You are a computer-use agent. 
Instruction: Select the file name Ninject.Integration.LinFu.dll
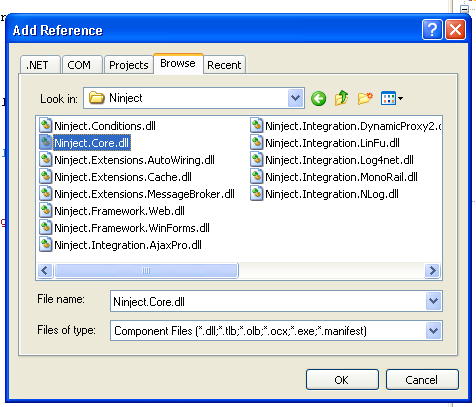pyautogui.click(x=332, y=143)
